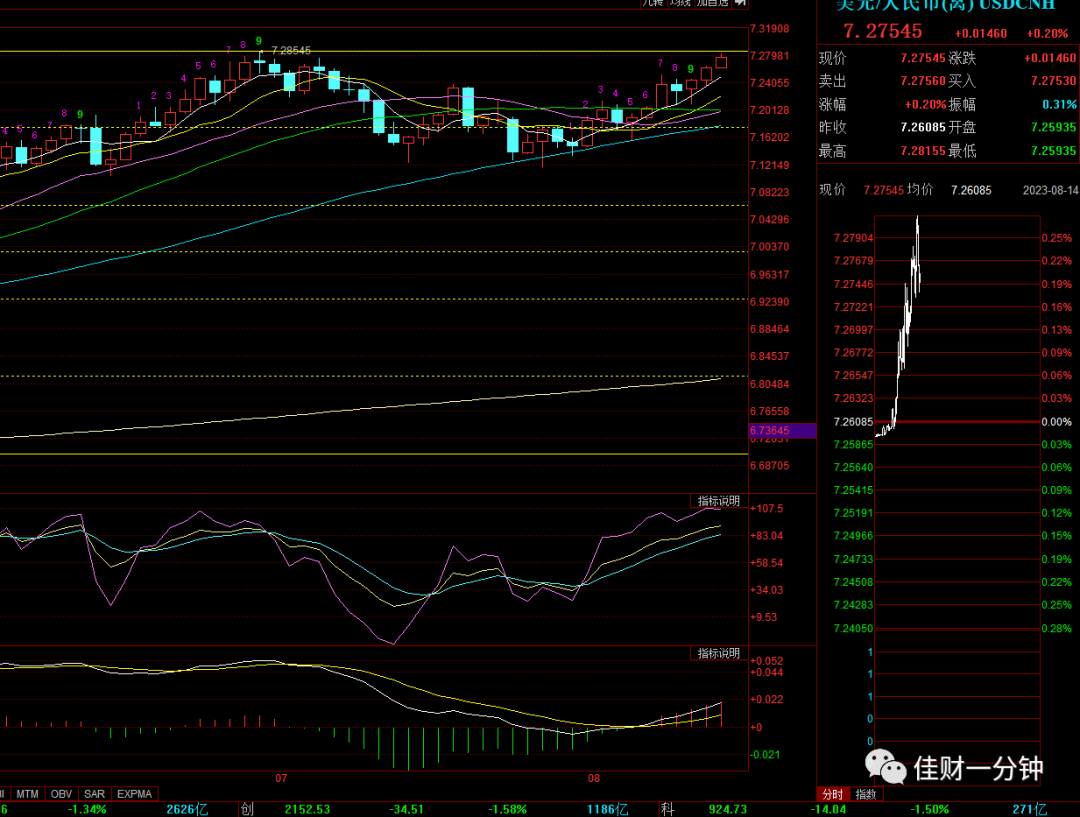Click the latest red candlestick on the chart
Screen dimensions: 1080x817
pyautogui.click(x=721, y=62)
